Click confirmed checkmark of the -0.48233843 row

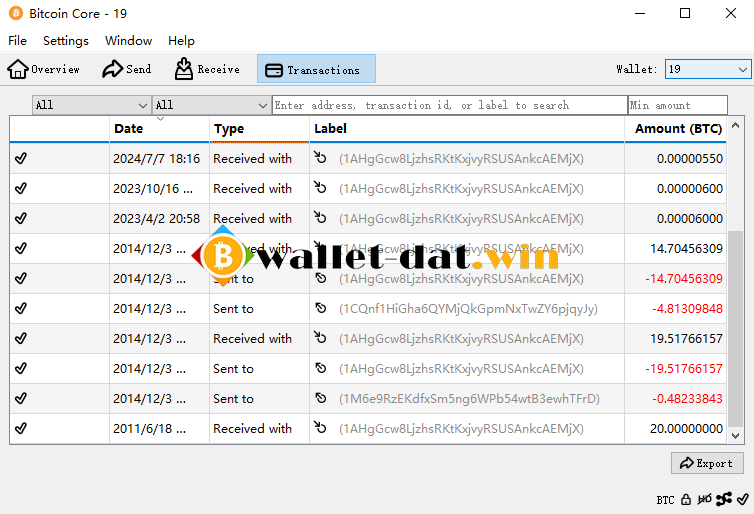click(x=21, y=399)
